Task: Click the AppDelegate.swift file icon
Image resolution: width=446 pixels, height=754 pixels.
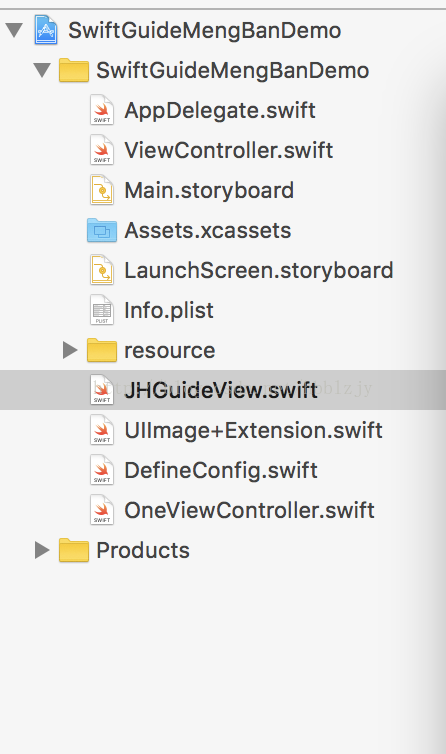Action: 102,110
